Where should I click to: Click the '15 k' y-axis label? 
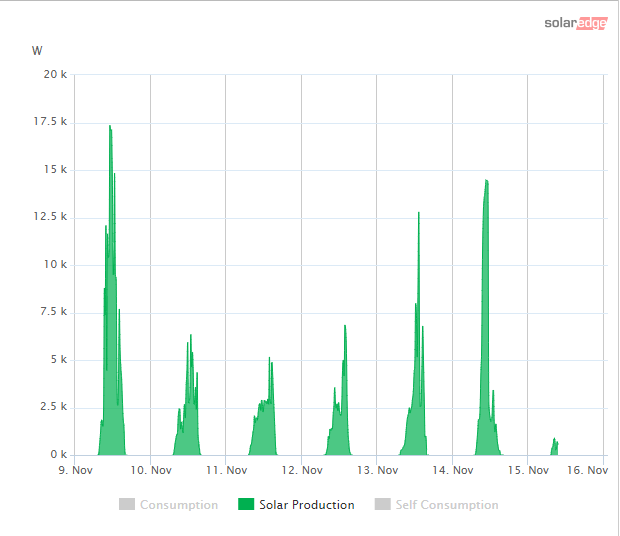[55, 170]
